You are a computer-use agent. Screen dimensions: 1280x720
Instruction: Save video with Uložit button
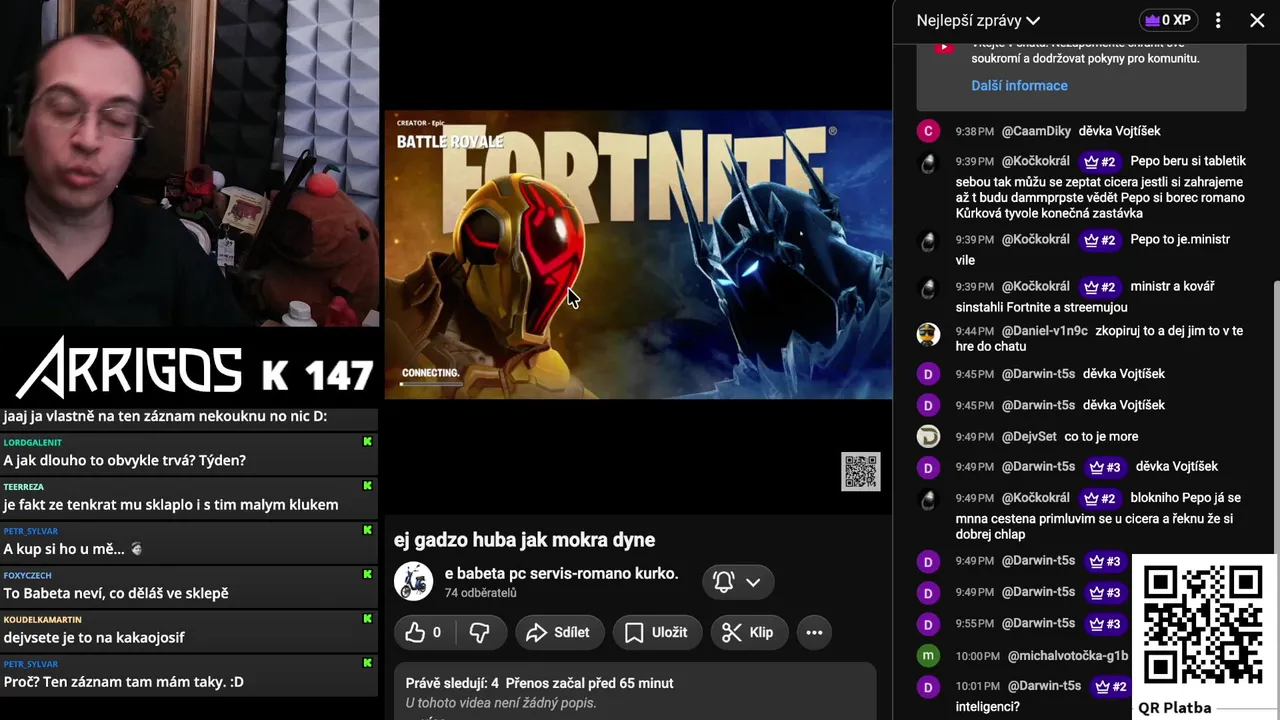[x=656, y=632]
